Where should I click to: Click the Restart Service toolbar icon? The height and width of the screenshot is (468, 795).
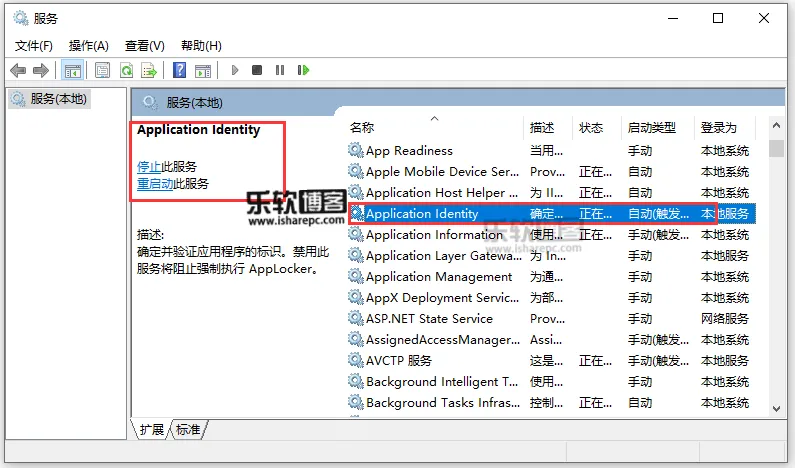point(303,70)
